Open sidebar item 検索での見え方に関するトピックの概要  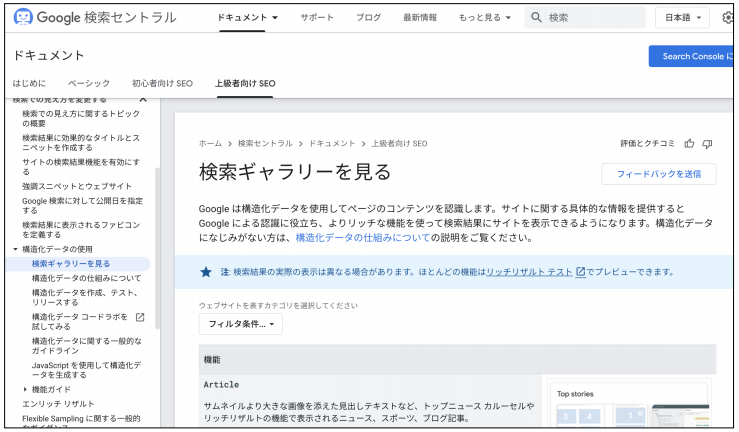point(81,119)
